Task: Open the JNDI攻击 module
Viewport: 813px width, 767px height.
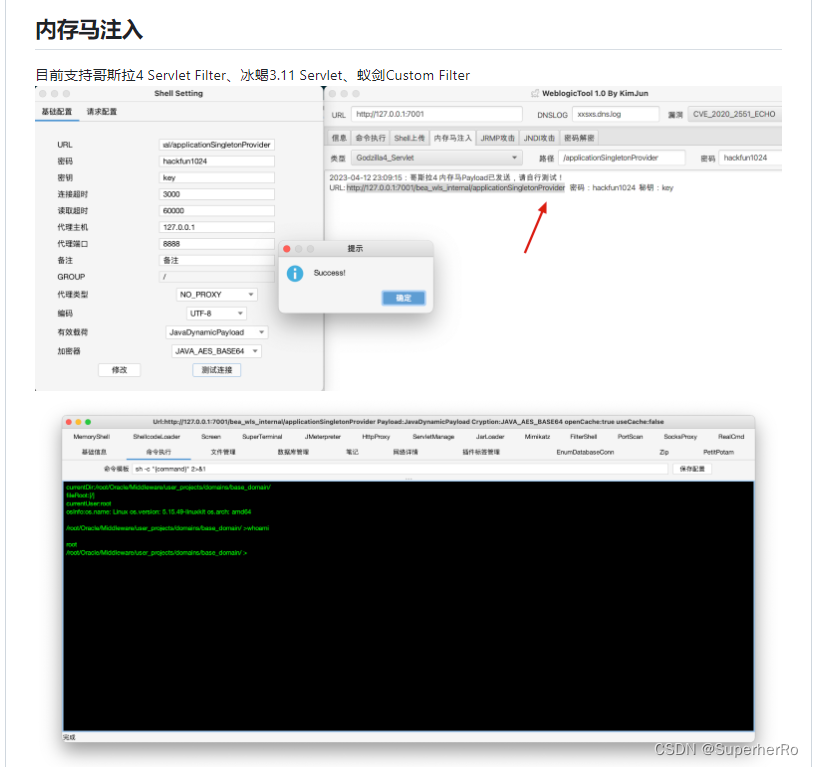Action: coord(535,138)
